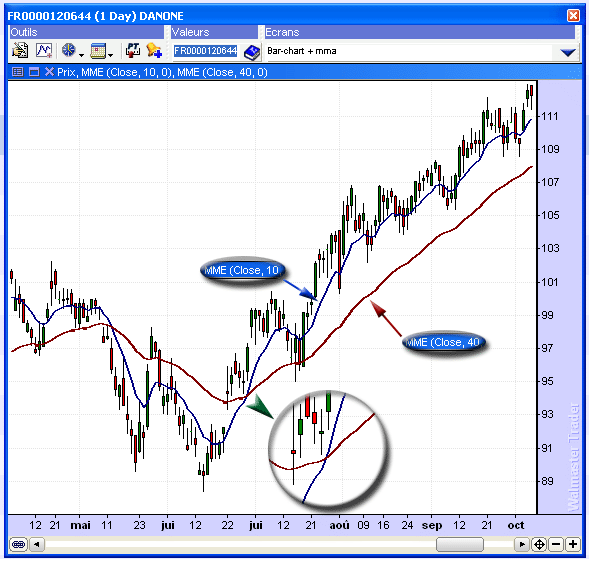Zoom in with the plus button
The width and height of the screenshot is (589, 561).
573,544
